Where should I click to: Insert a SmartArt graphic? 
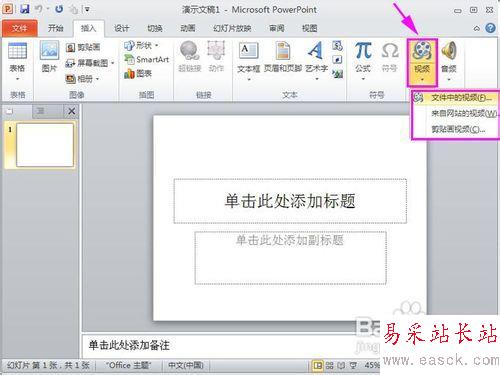[x=147, y=59]
